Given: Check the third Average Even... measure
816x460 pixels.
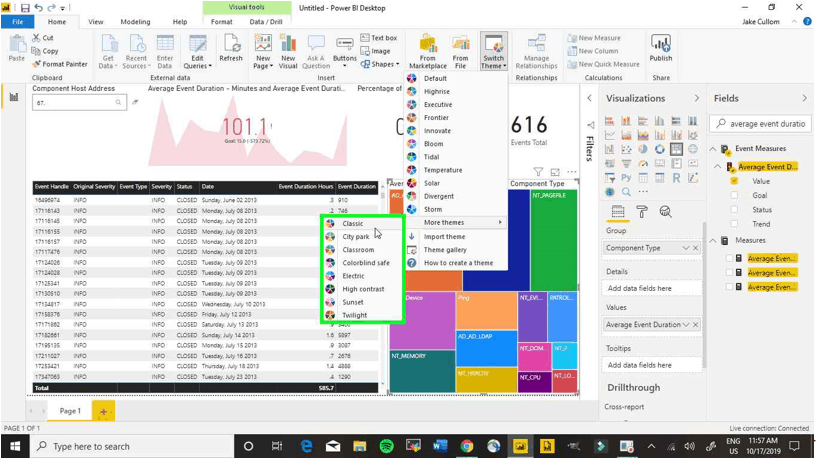Looking at the screenshot, I should (729, 287).
